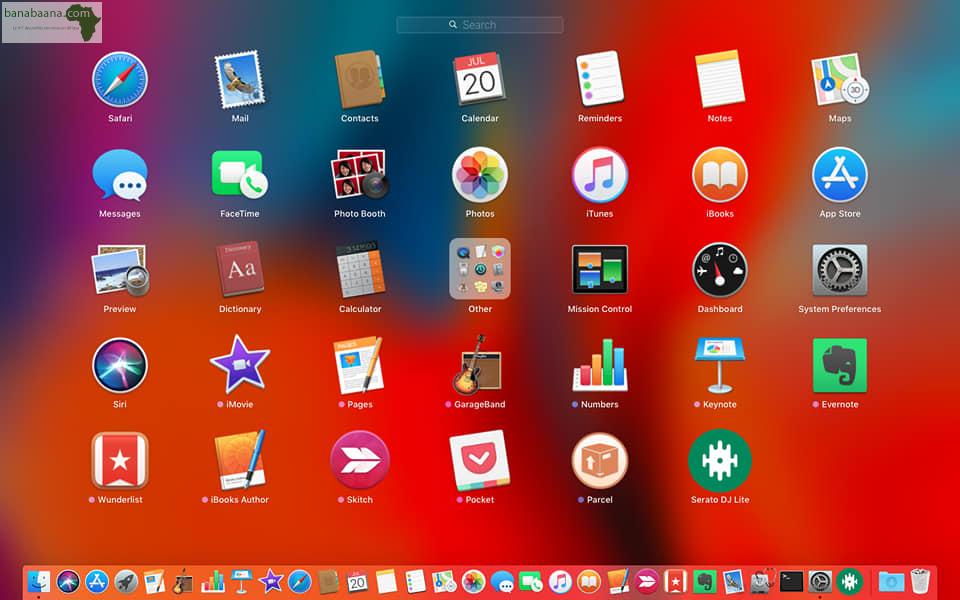Focus the Launchpad Search field

click(479, 24)
